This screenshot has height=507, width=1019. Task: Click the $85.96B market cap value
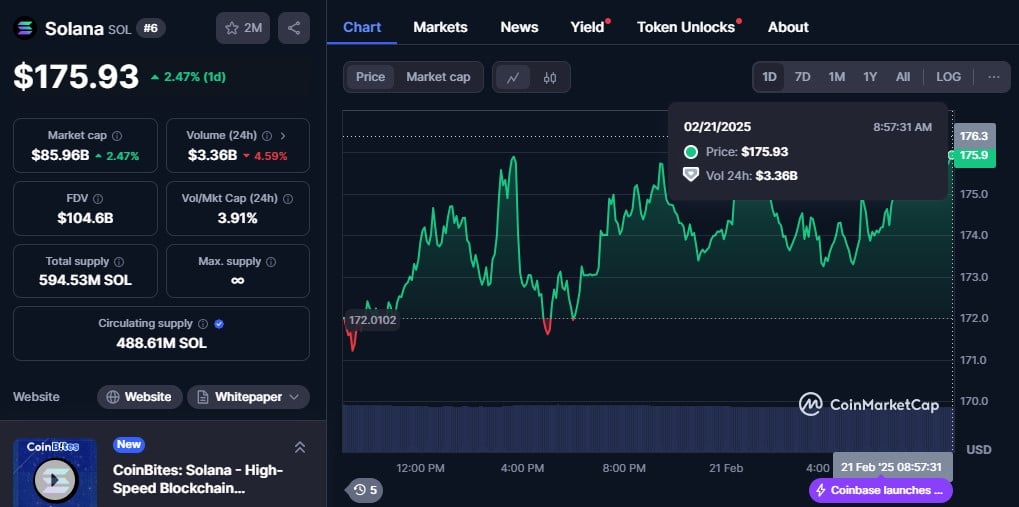[x=60, y=156]
